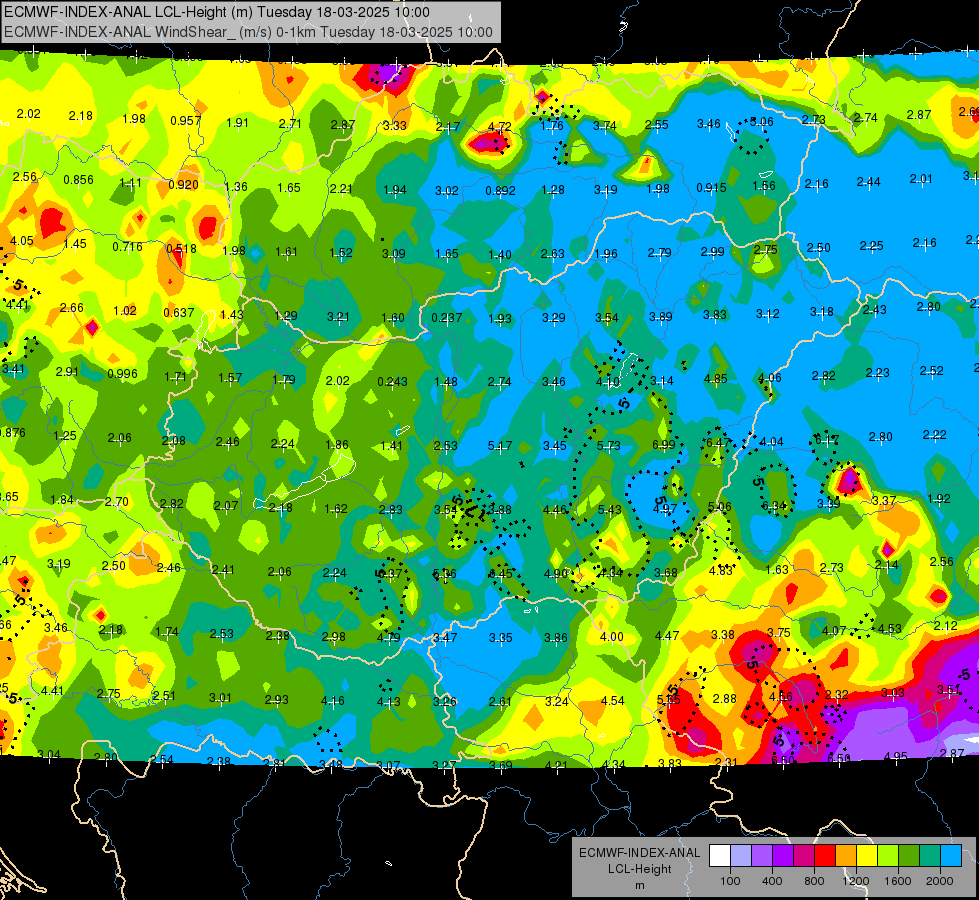The width and height of the screenshot is (979, 900).
Task: Click the wind shear value 3.21
Action: (x=338, y=317)
